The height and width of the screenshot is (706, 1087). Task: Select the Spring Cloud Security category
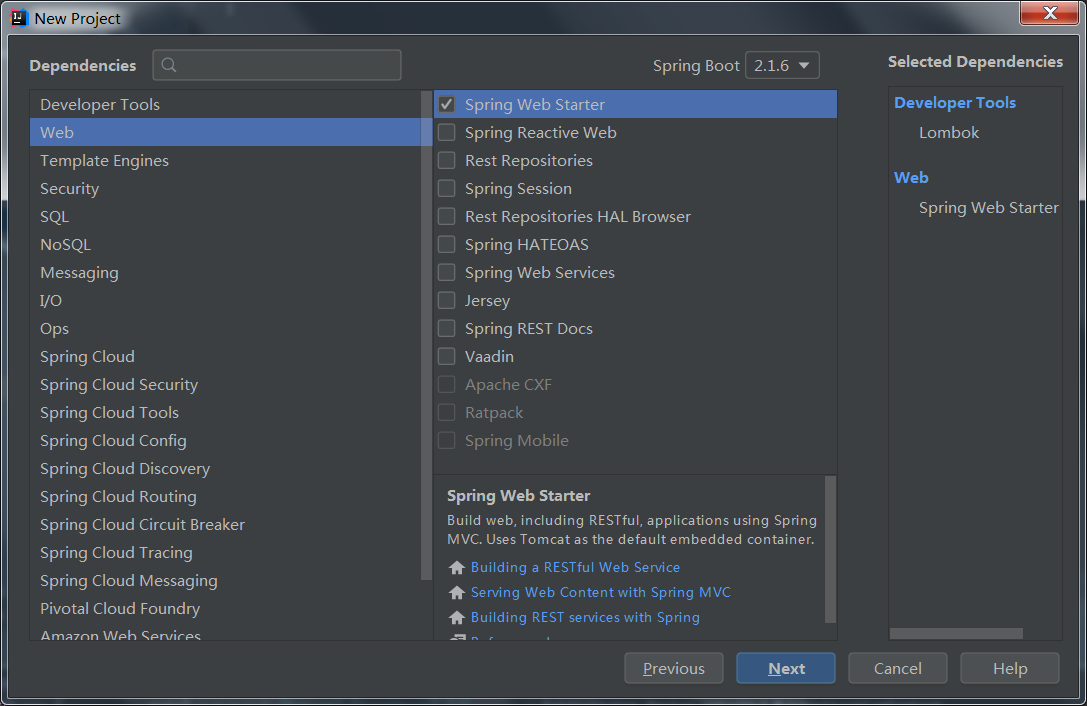point(225,384)
